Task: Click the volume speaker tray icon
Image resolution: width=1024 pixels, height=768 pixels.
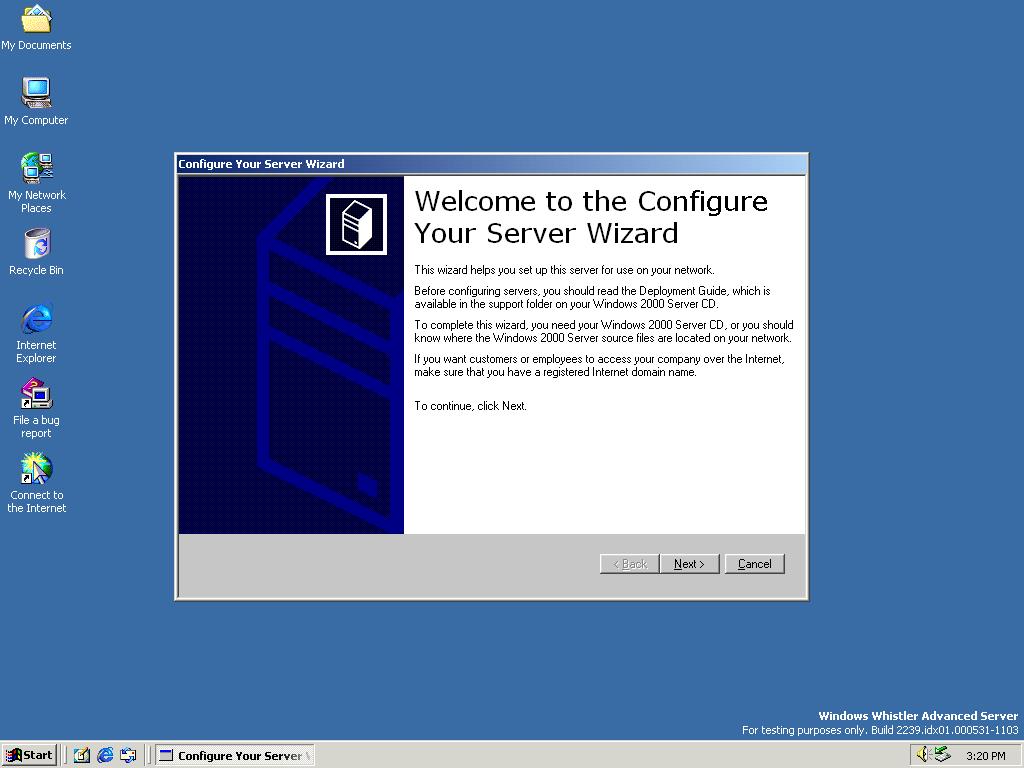Action: (x=922, y=755)
